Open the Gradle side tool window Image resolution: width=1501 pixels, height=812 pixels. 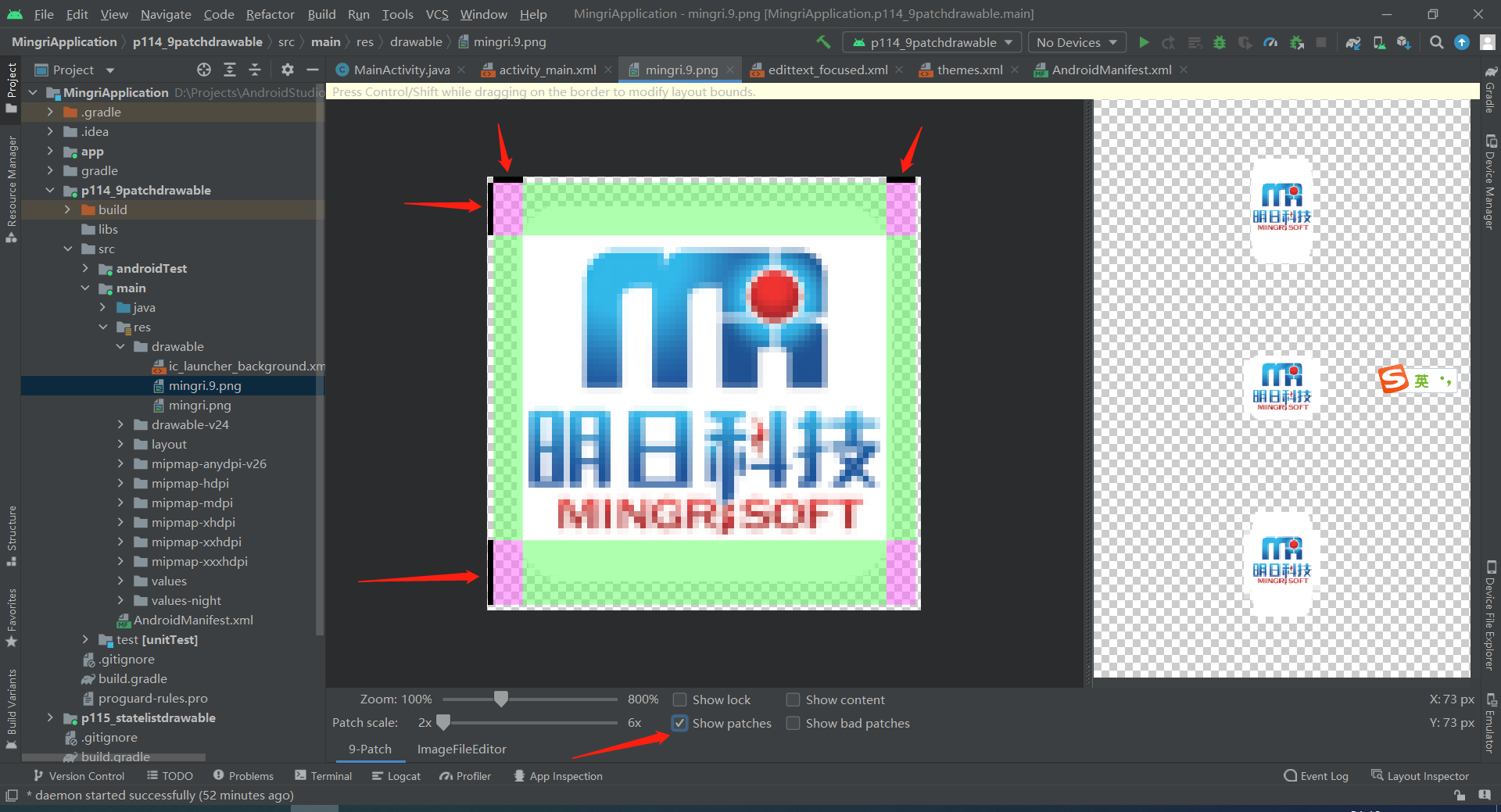tap(1491, 90)
